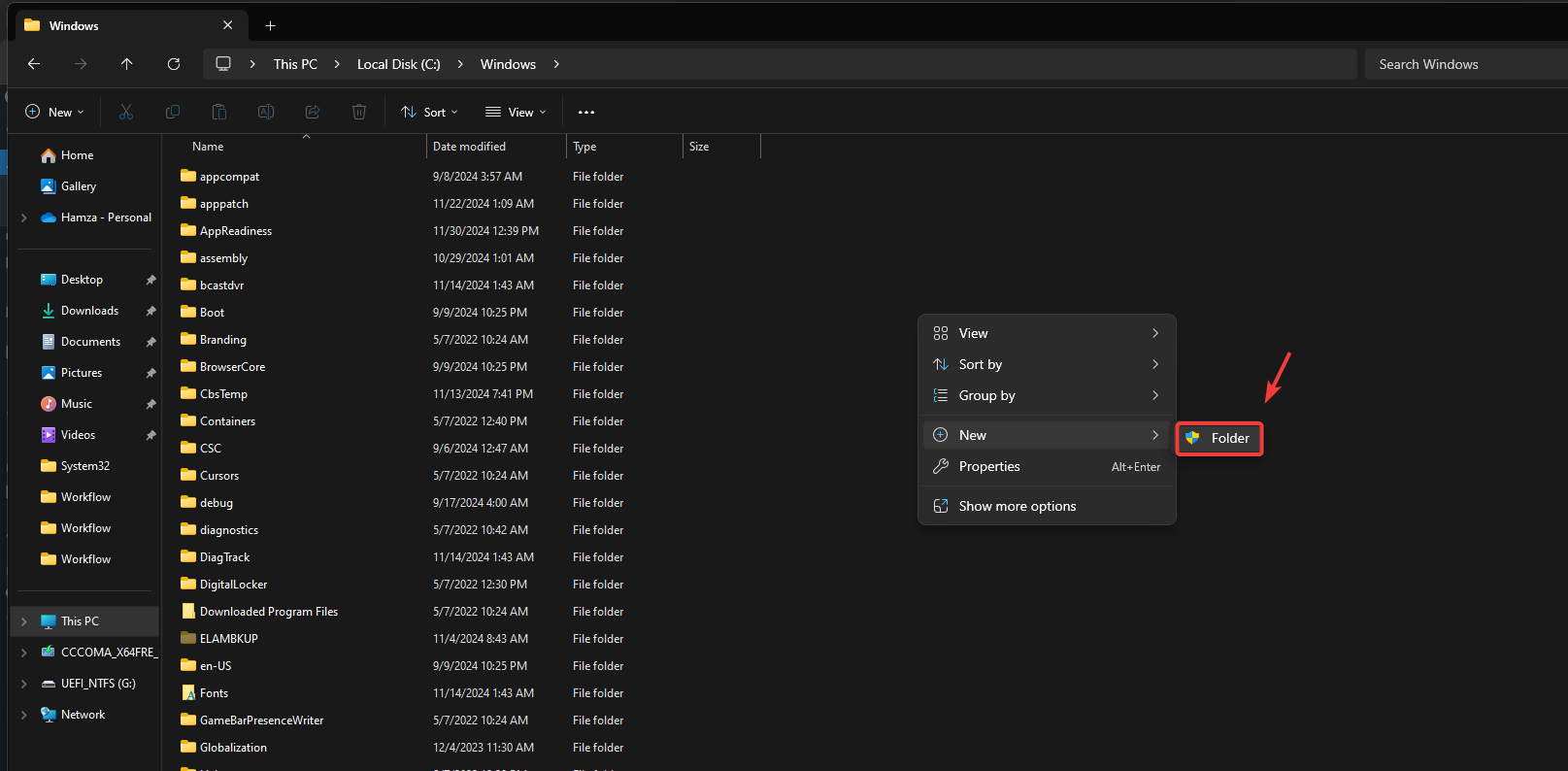The image size is (1568, 771).
Task: Open the See more ellipsis menu
Action: click(586, 112)
